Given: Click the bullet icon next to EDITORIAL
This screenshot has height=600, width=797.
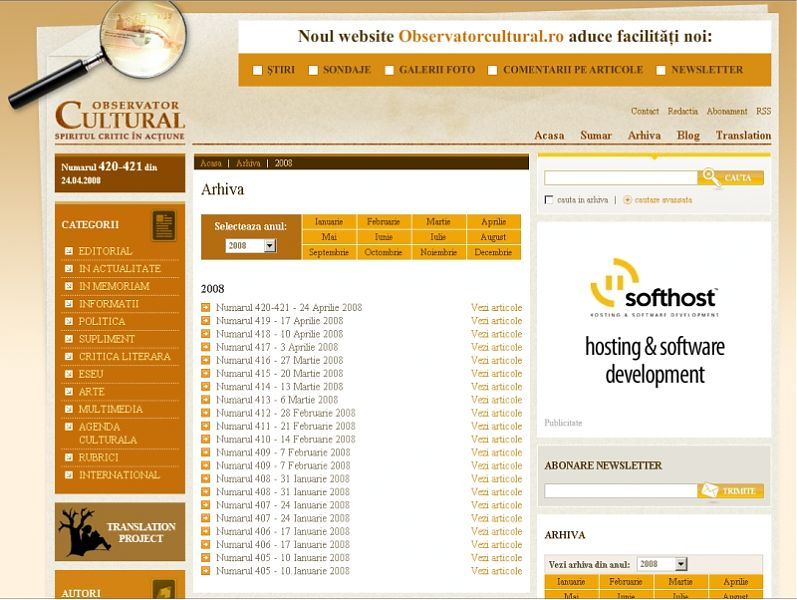Looking at the screenshot, I should (x=69, y=251).
